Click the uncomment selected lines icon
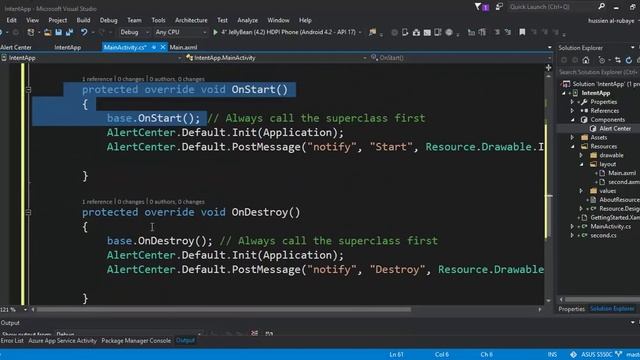Viewport: 640px width, 360px height. (507, 32)
